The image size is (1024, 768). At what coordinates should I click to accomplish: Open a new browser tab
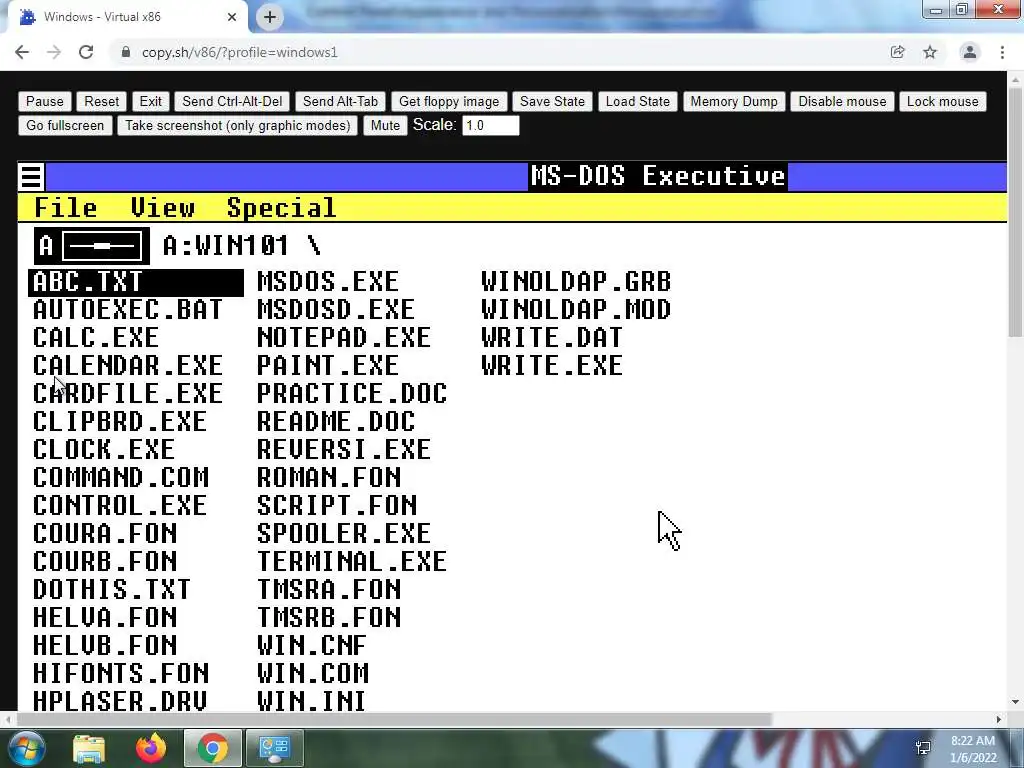click(x=270, y=17)
